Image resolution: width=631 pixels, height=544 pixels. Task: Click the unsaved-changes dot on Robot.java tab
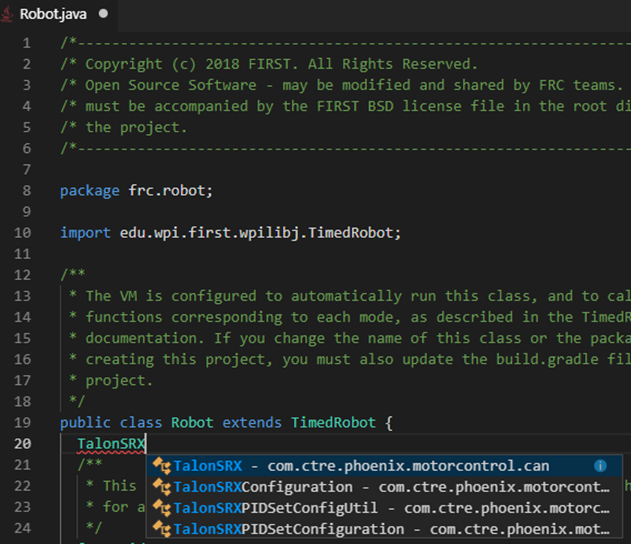pos(103,14)
